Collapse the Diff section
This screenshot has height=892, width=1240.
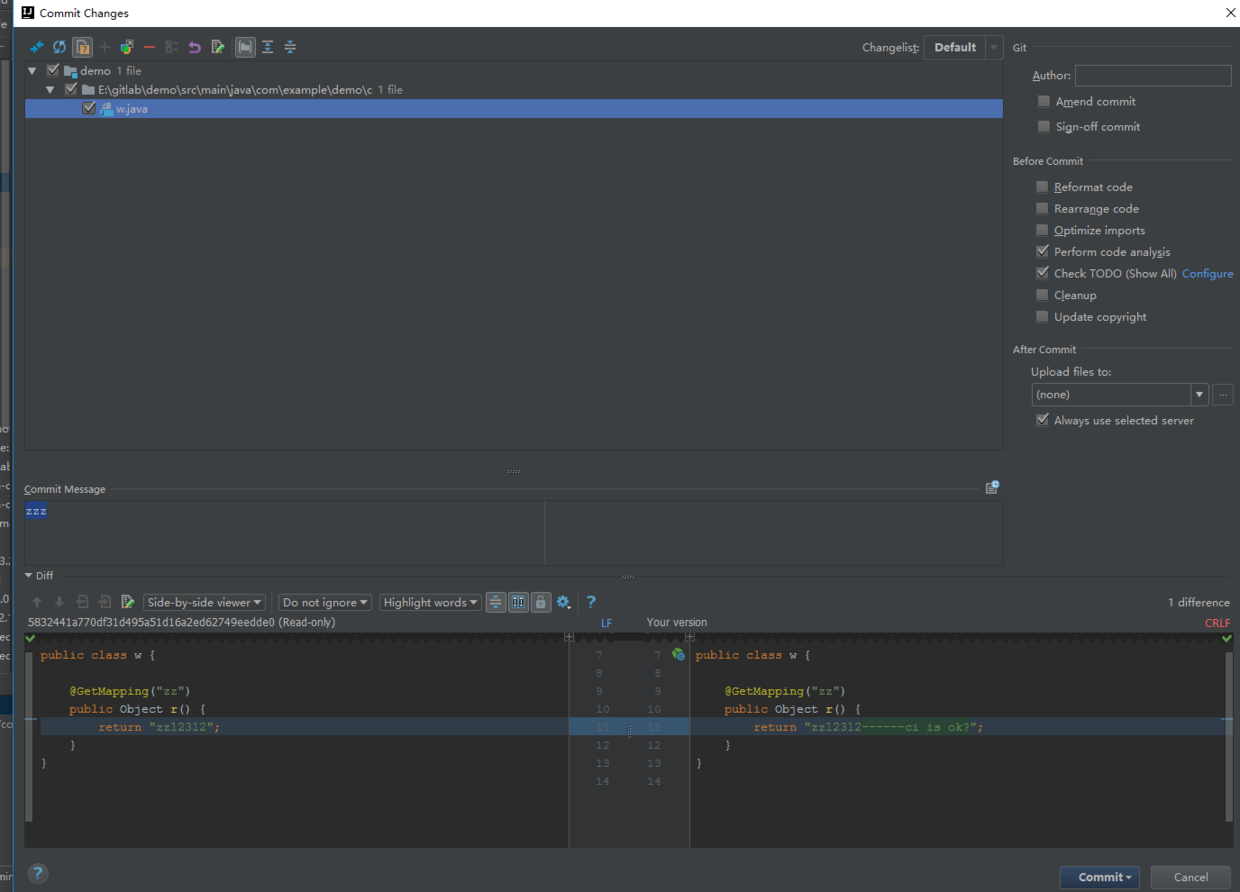(30, 576)
